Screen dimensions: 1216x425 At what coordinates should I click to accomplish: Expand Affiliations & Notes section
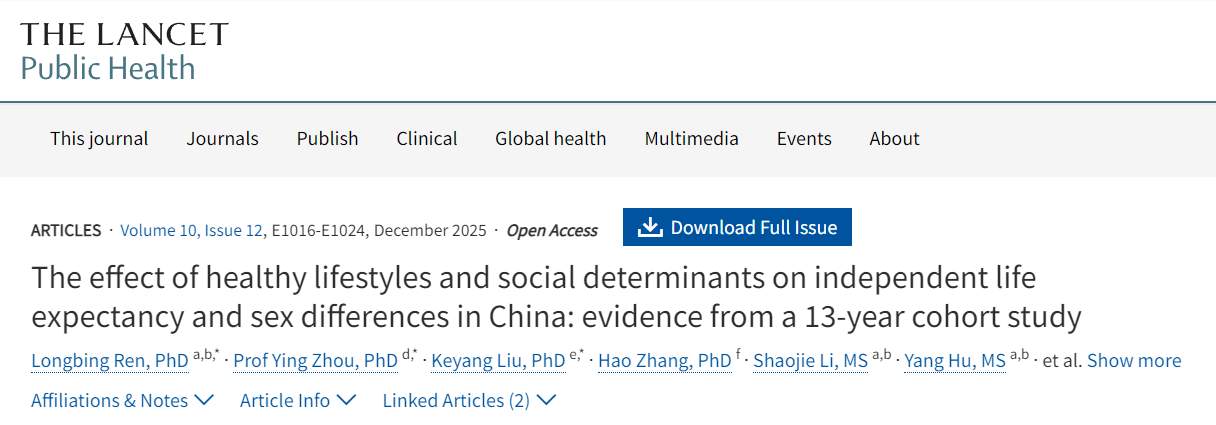coord(122,401)
